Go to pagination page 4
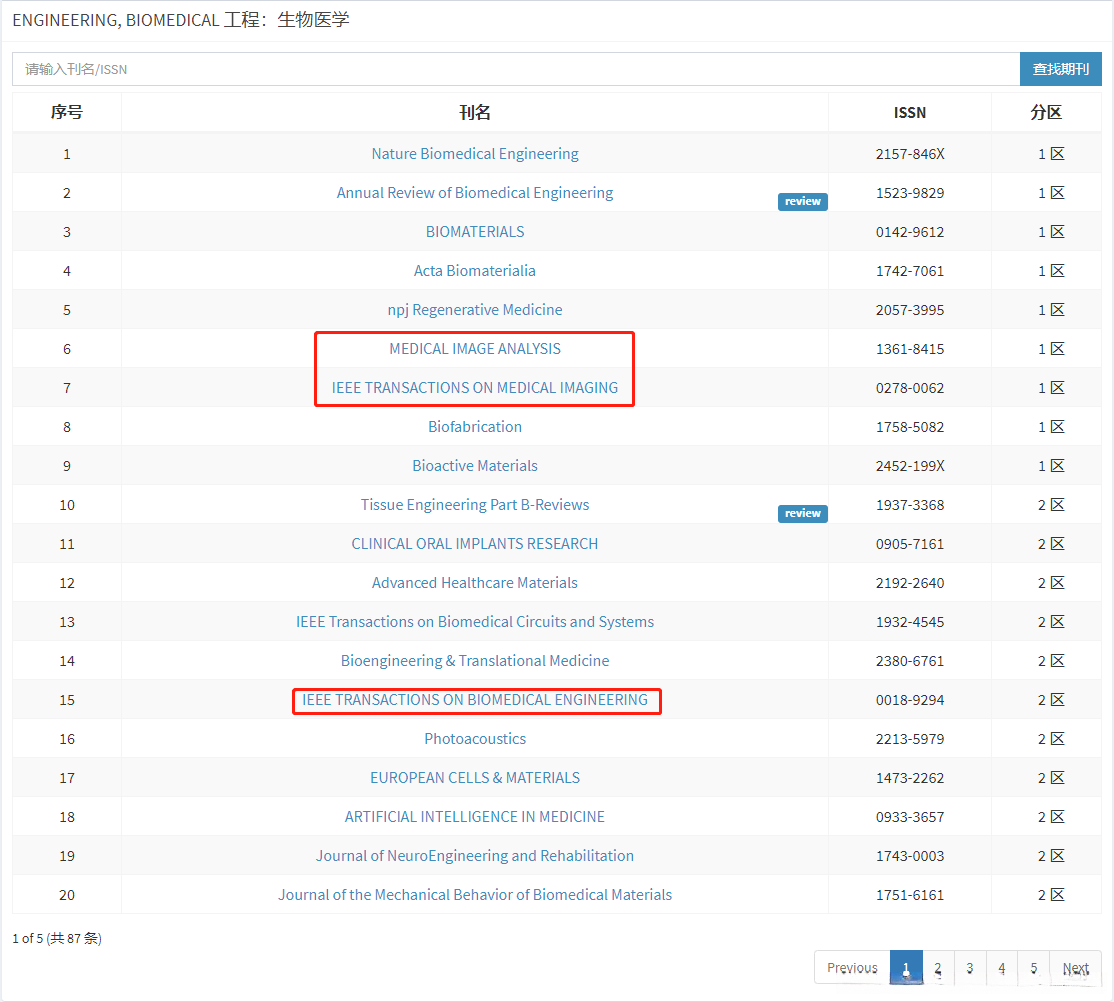1114x1002 pixels. (x=1002, y=968)
